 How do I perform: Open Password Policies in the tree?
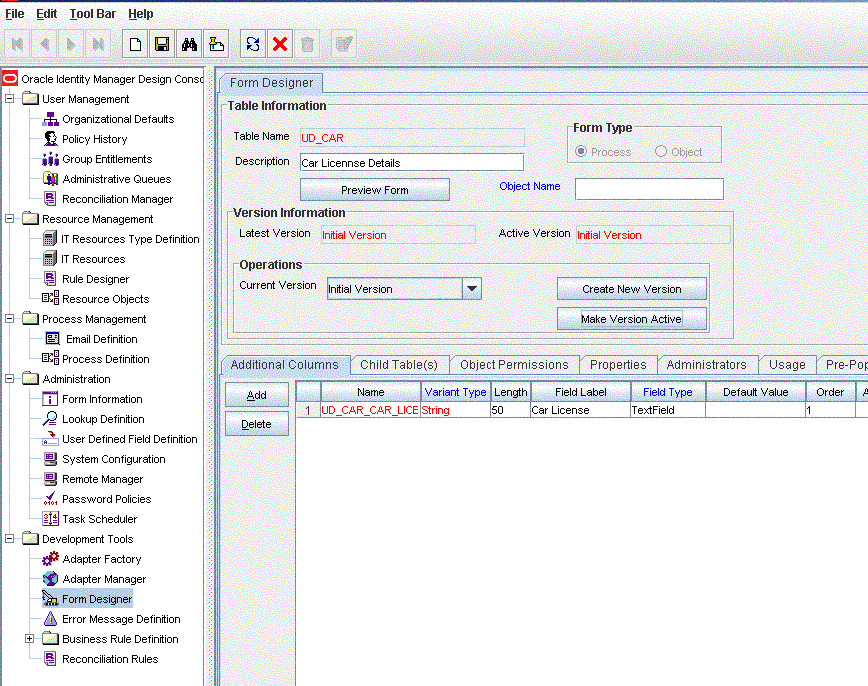(106, 499)
